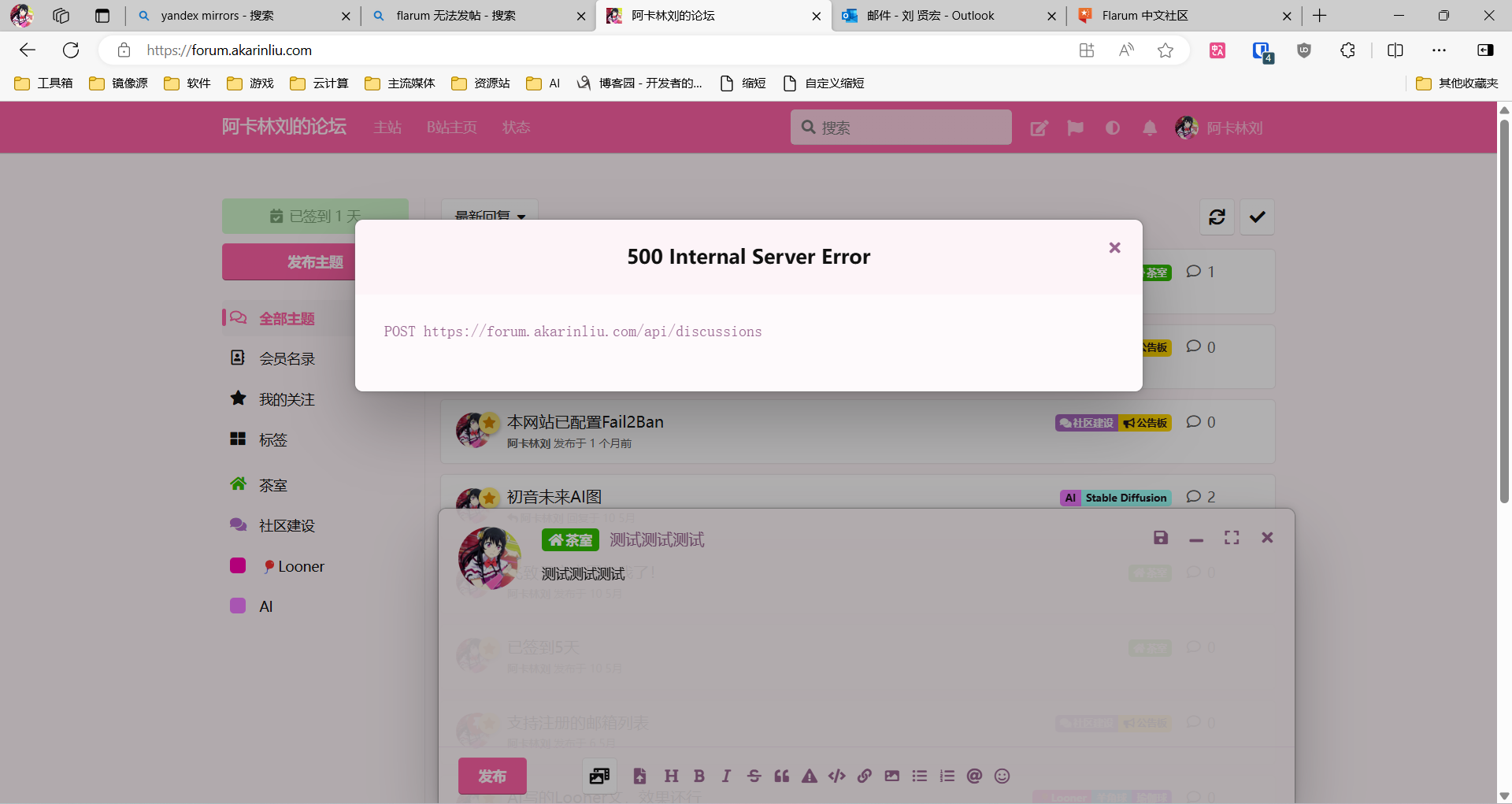Screen dimensions: 1512x804
Task: Click the forum search field
Action: [901, 128]
